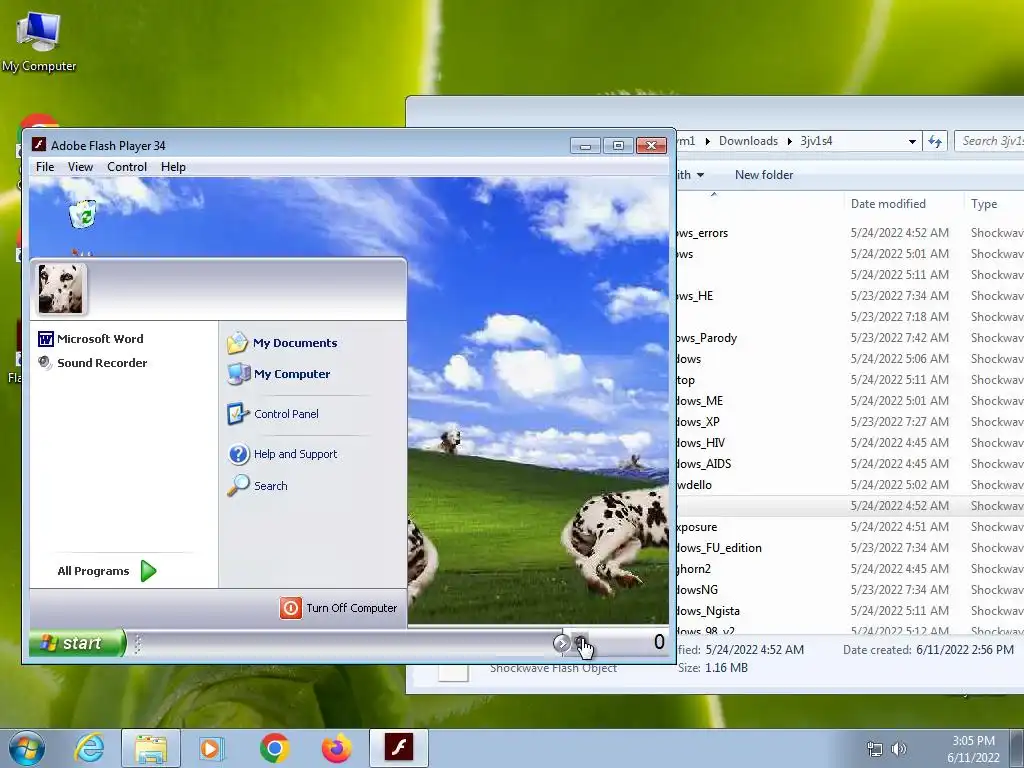Screen dimensions: 1024x768
Task: Expand All Programs with the green arrow
Action: [x=148, y=571]
